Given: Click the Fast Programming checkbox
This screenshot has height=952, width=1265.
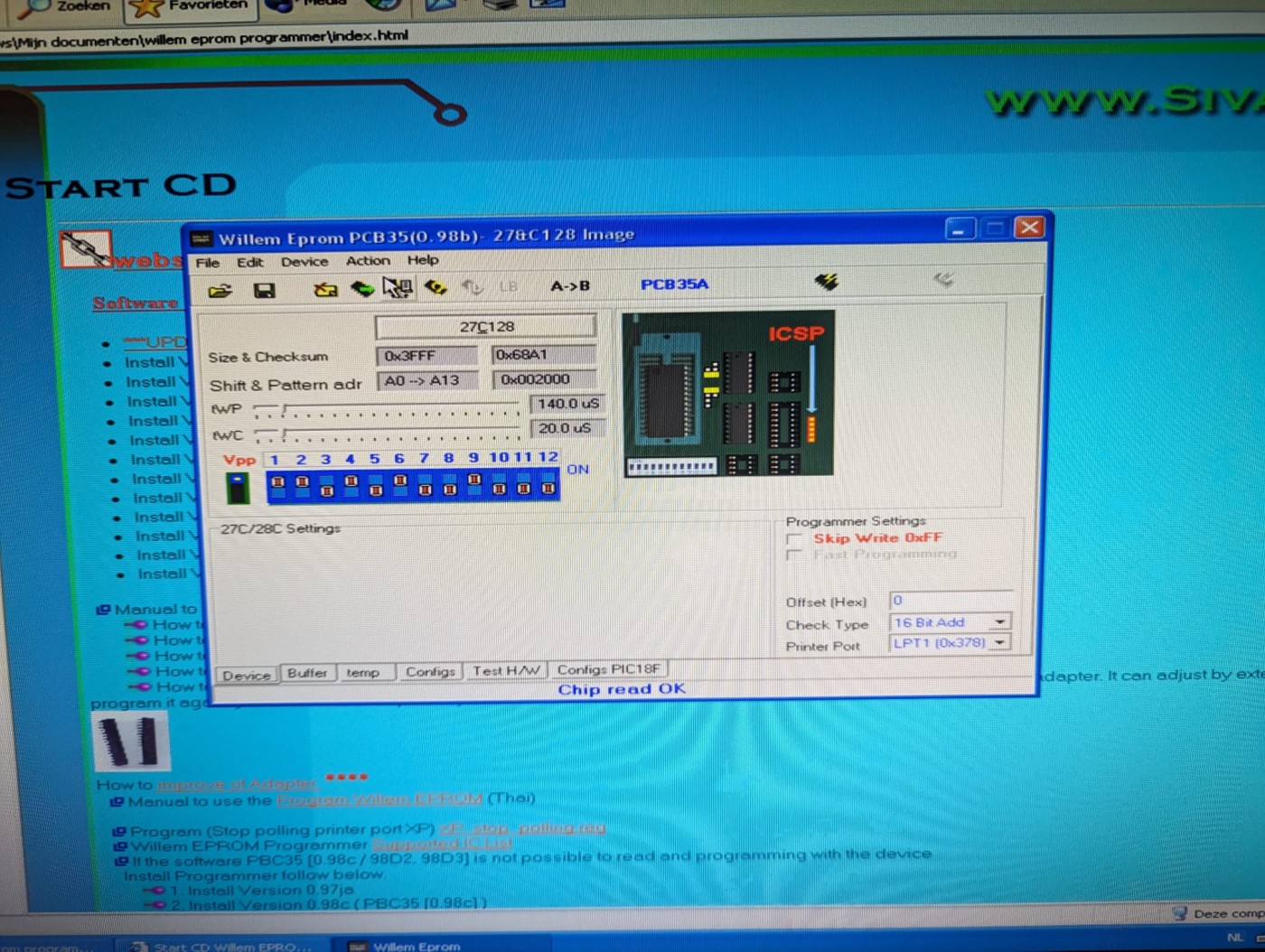Looking at the screenshot, I should [794, 555].
